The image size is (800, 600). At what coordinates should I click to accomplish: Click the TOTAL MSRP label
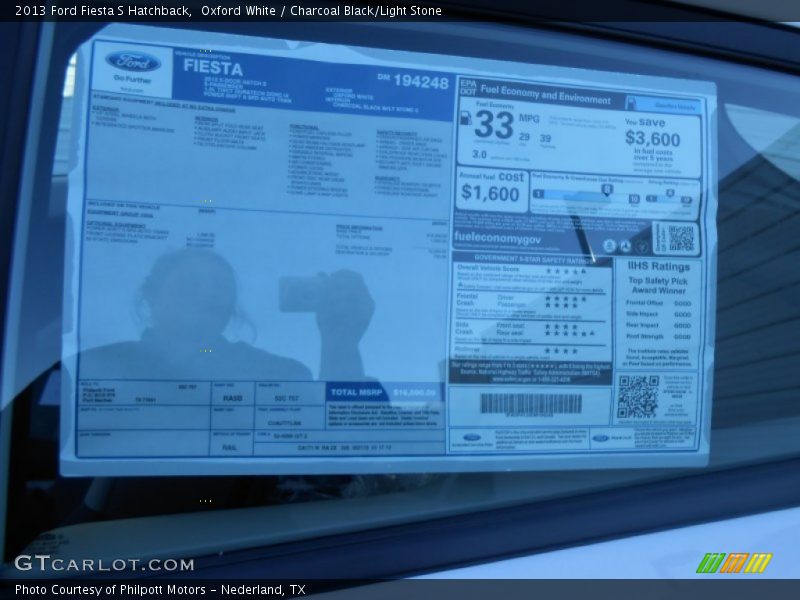point(357,392)
